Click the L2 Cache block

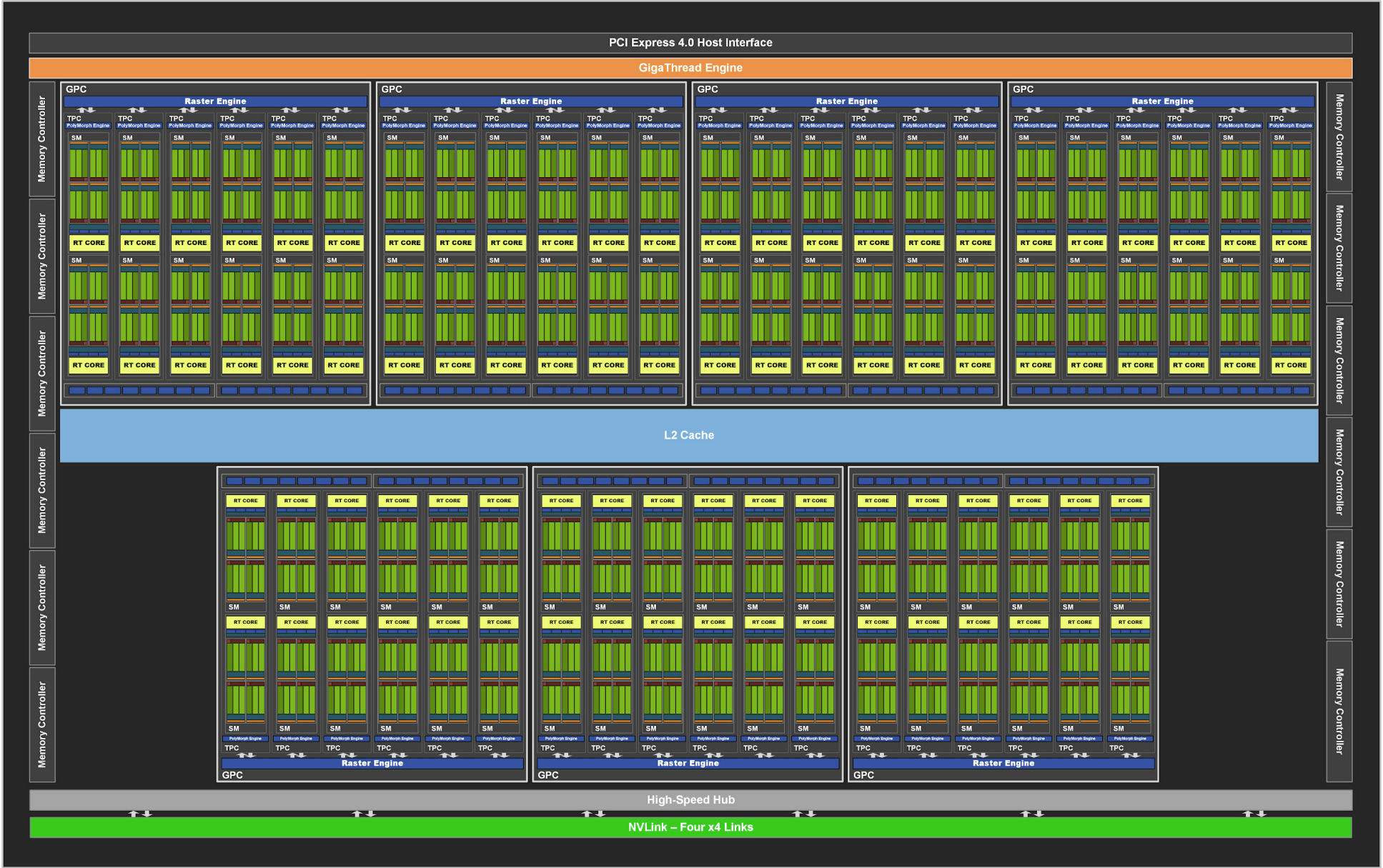click(689, 435)
